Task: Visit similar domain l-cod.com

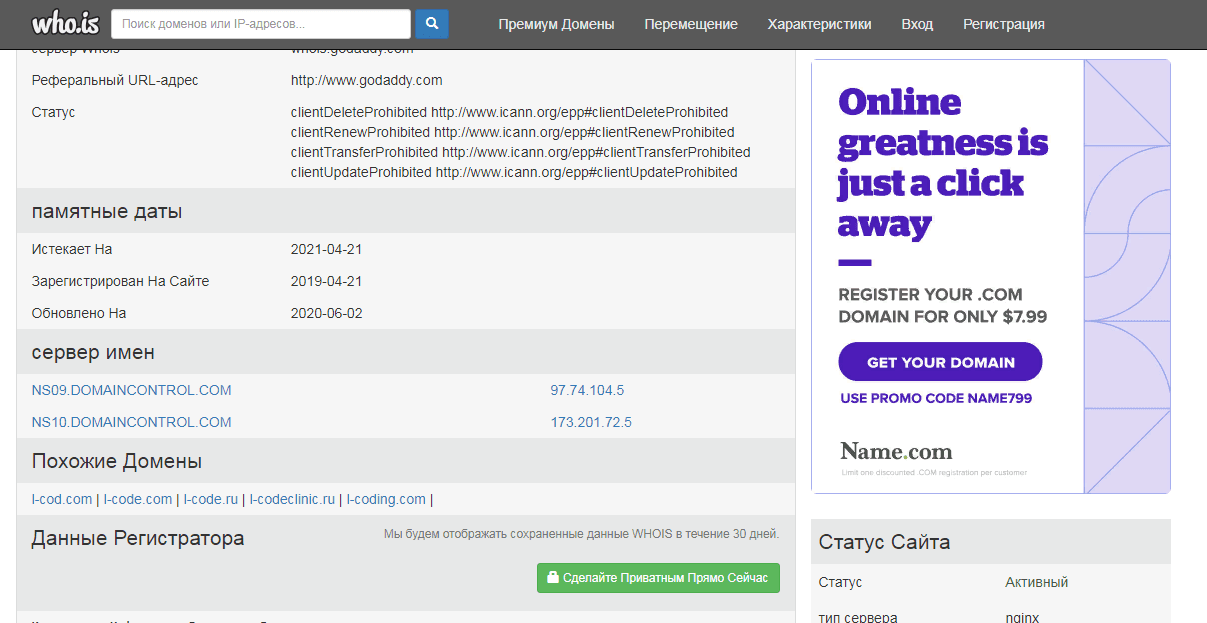Action: pyautogui.click(x=62, y=499)
